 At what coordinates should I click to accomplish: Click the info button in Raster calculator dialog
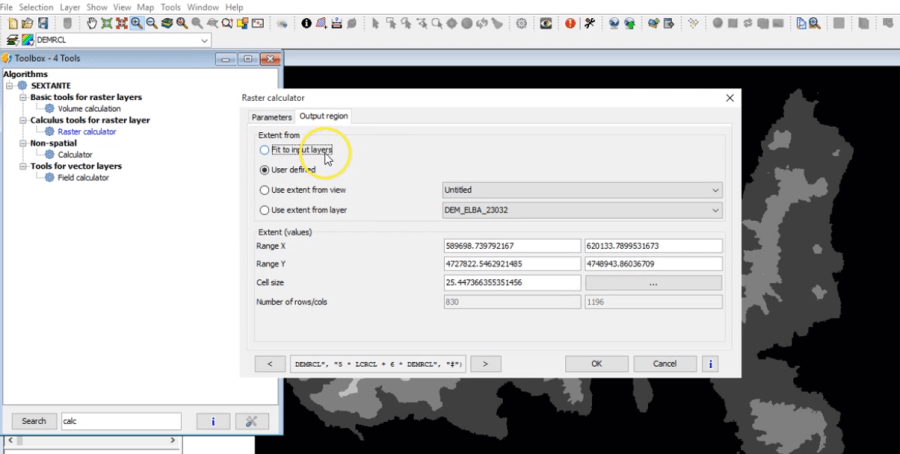(x=710, y=364)
